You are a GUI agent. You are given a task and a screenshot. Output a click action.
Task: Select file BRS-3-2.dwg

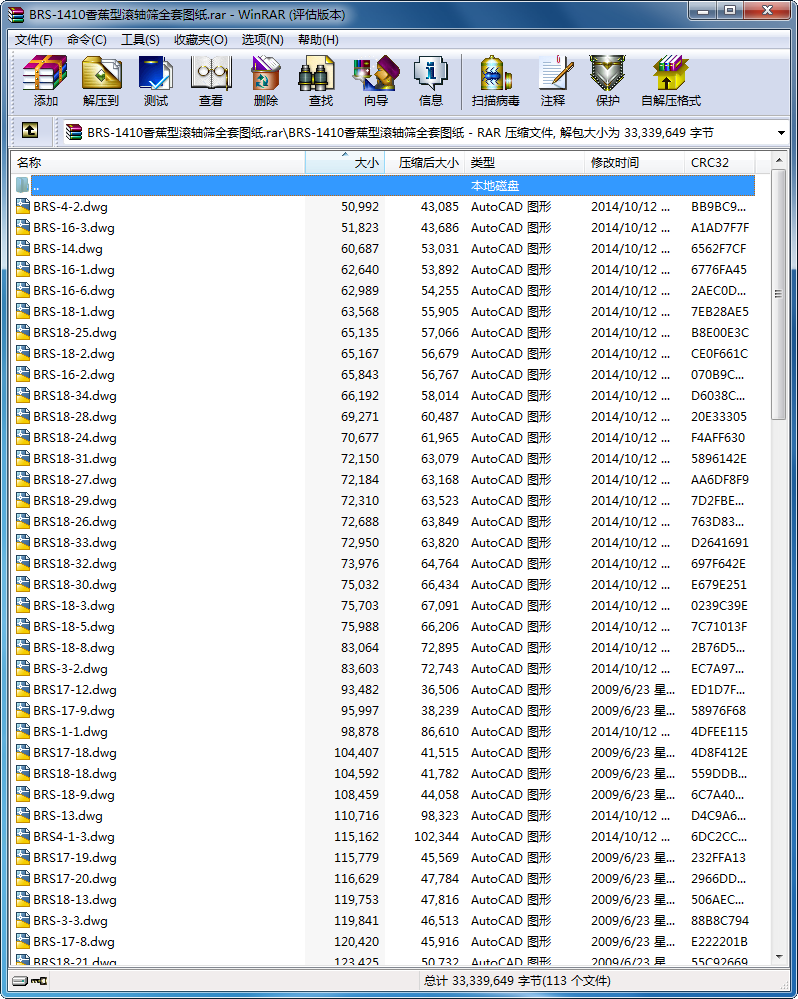(71, 668)
